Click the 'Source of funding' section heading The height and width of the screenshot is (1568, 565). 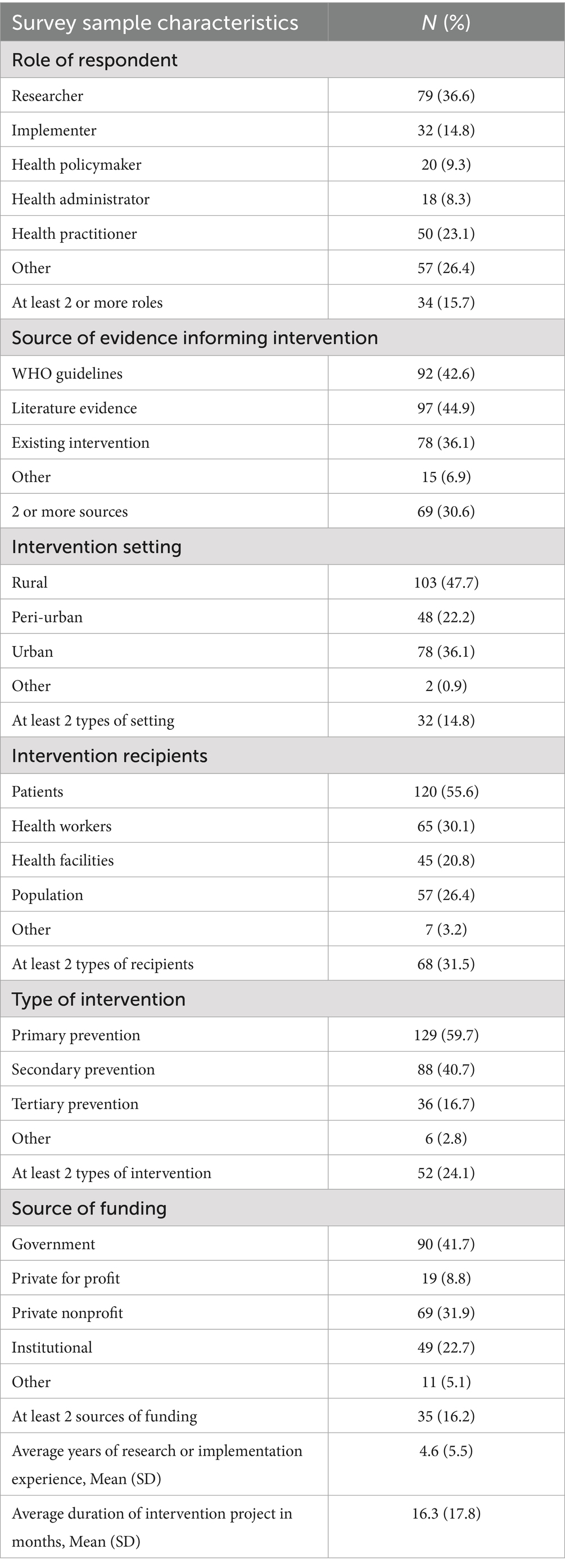pos(89,1208)
